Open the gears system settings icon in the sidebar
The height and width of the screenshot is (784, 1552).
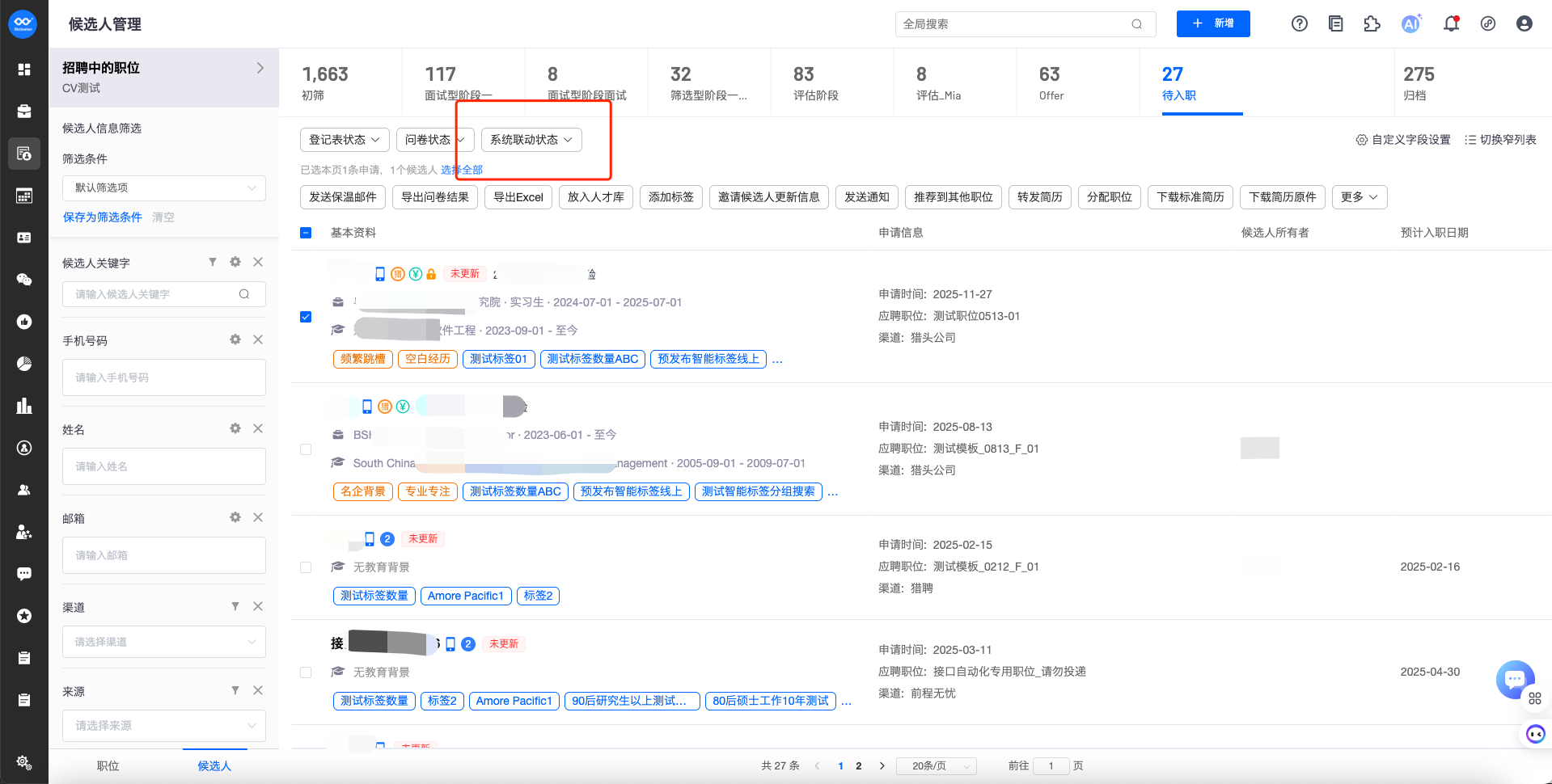click(24, 762)
